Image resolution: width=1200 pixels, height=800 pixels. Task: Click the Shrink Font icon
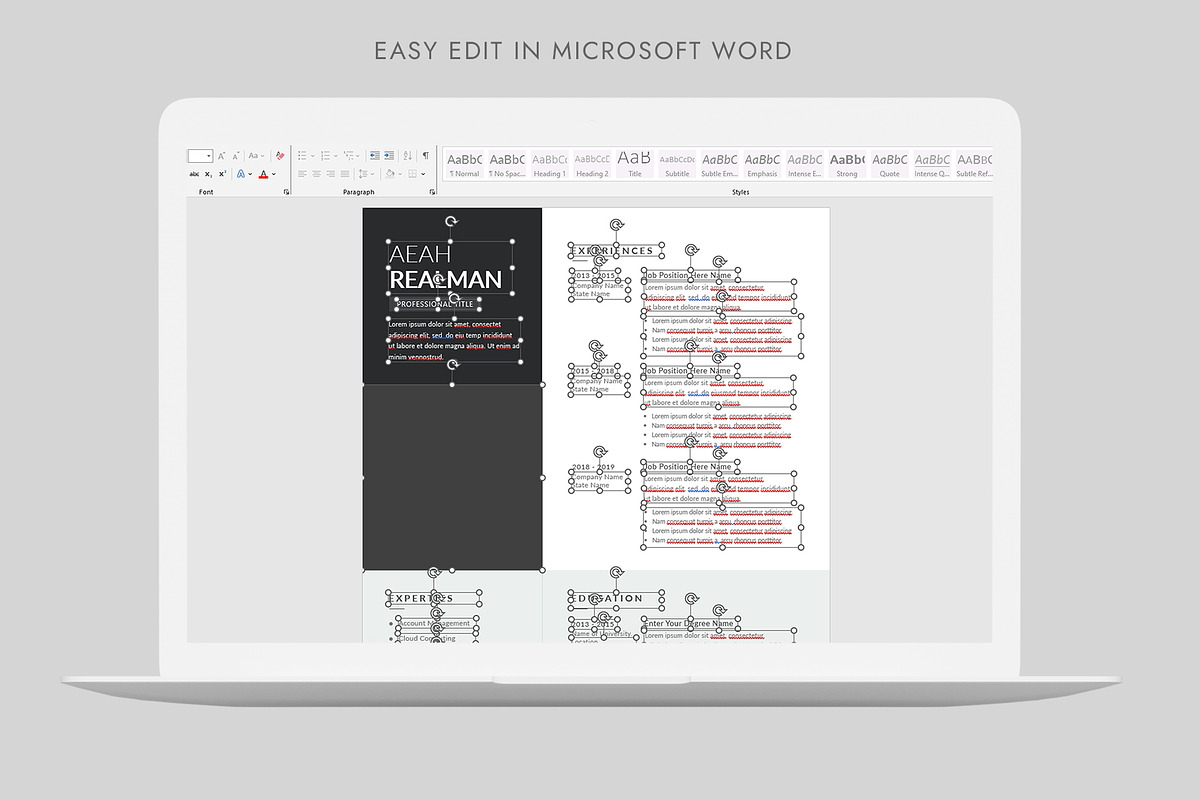236,156
